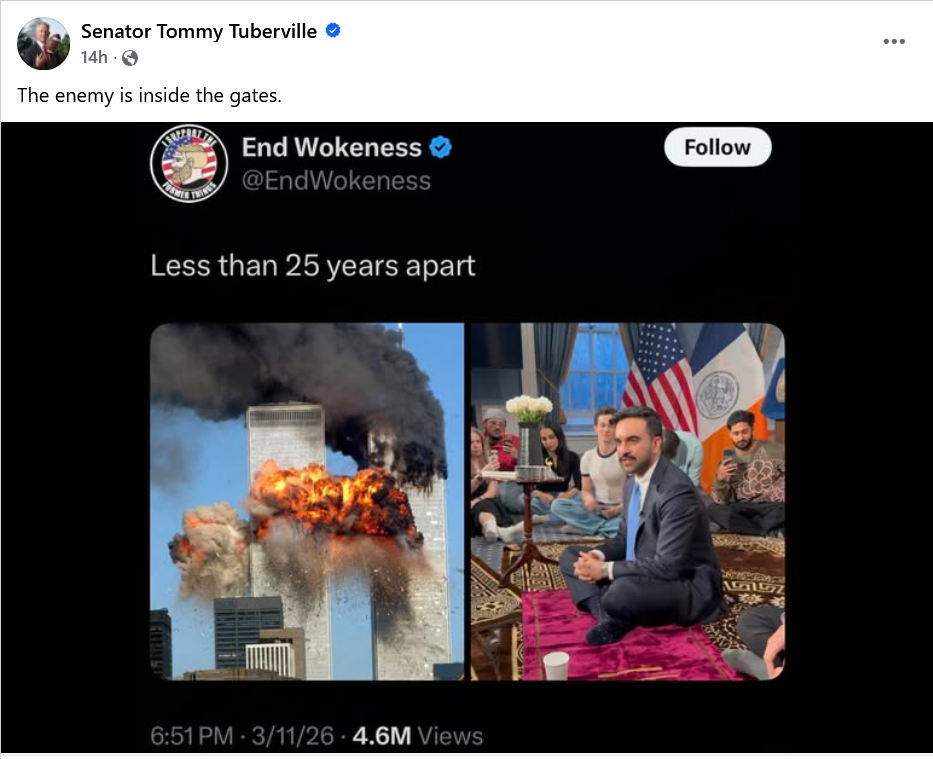
Task: Open the three-dot post options menu
Action: tap(894, 41)
